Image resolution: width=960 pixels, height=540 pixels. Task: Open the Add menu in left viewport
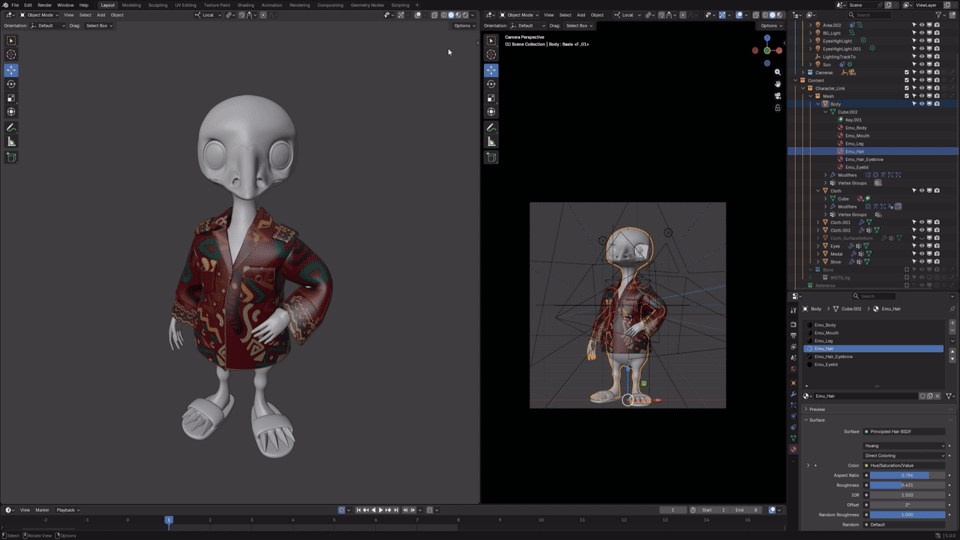coord(100,15)
